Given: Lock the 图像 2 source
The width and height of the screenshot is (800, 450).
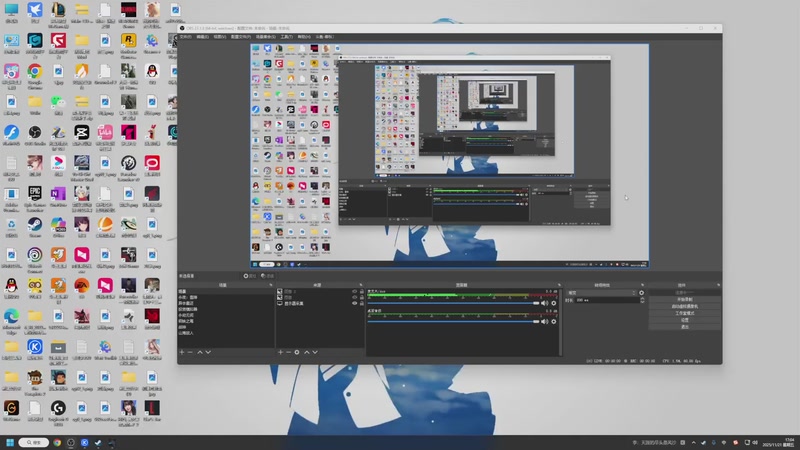Looking at the screenshot, I should point(362,291).
